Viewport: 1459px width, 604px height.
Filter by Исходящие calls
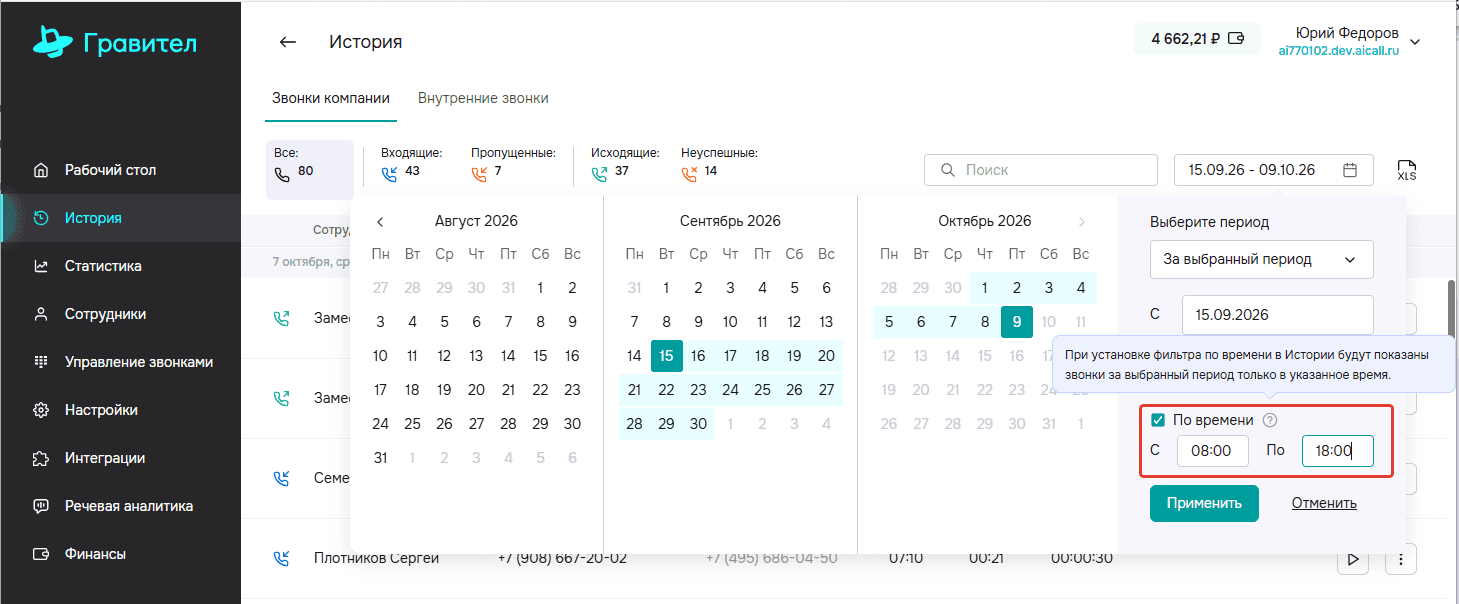tap(625, 163)
